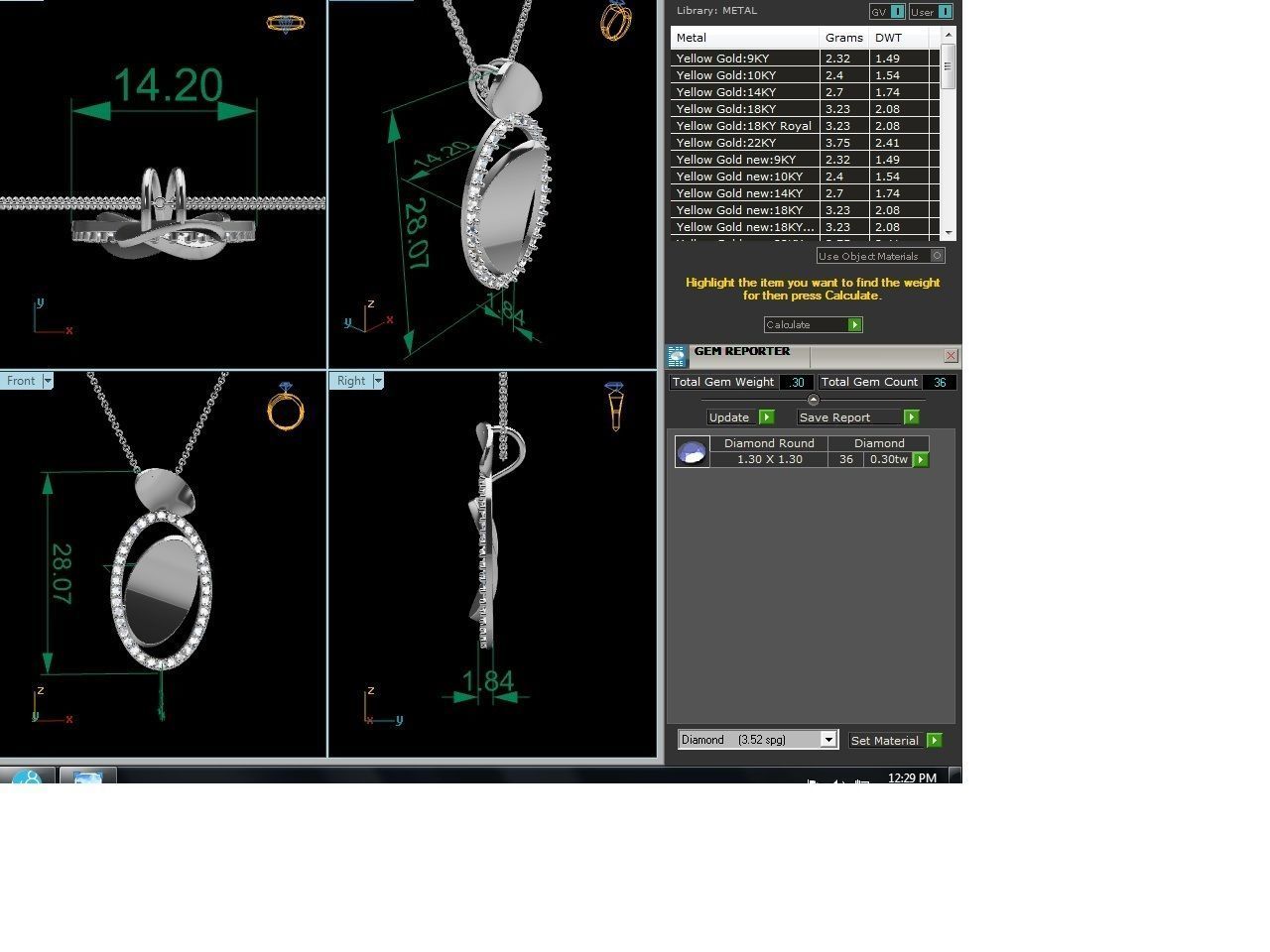The width and height of the screenshot is (1270, 952).
Task: Select the Yellow Gold:18KY Royal row
Action: point(805,126)
